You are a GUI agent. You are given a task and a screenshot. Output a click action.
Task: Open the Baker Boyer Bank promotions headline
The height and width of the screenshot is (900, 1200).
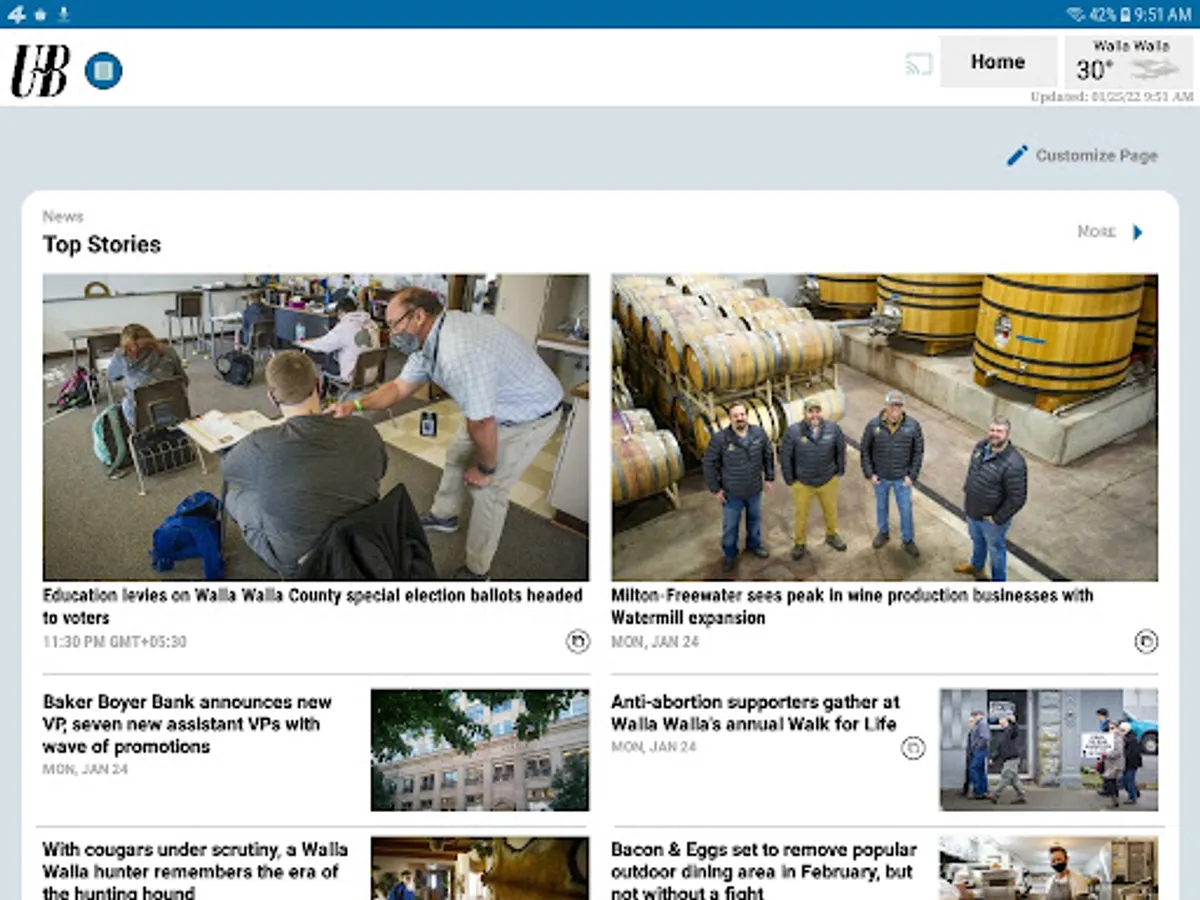pyautogui.click(x=187, y=724)
